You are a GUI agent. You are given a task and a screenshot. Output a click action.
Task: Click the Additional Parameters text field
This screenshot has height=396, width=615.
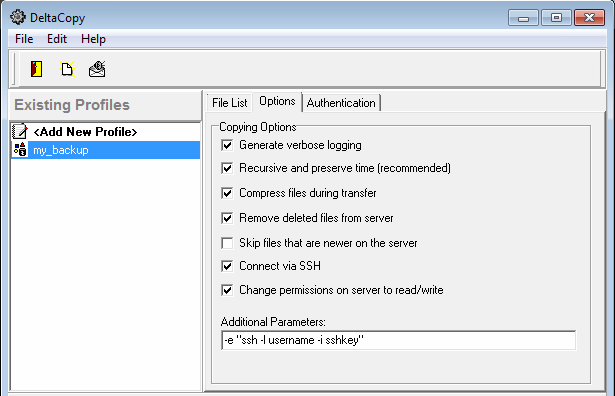click(x=398, y=340)
